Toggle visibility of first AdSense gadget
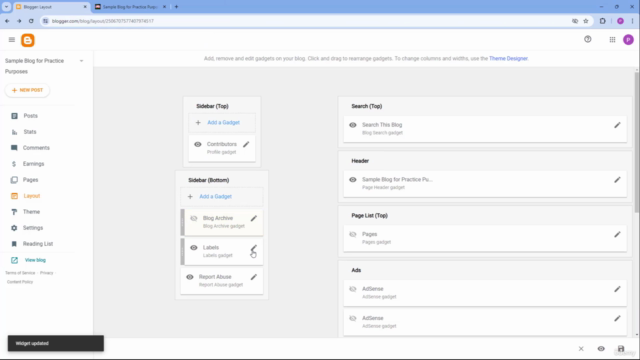 (x=353, y=289)
